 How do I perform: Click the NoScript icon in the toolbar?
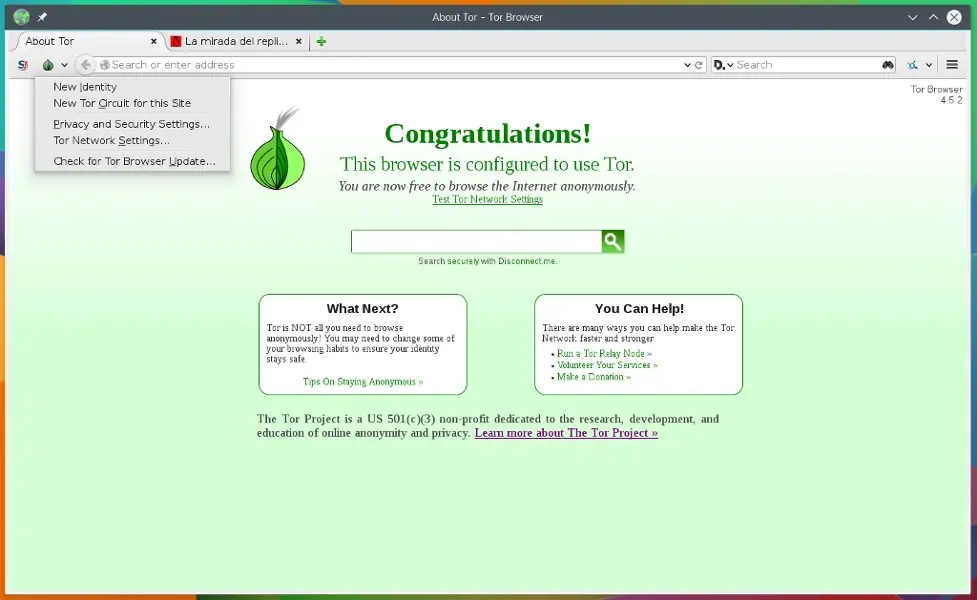point(23,65)
